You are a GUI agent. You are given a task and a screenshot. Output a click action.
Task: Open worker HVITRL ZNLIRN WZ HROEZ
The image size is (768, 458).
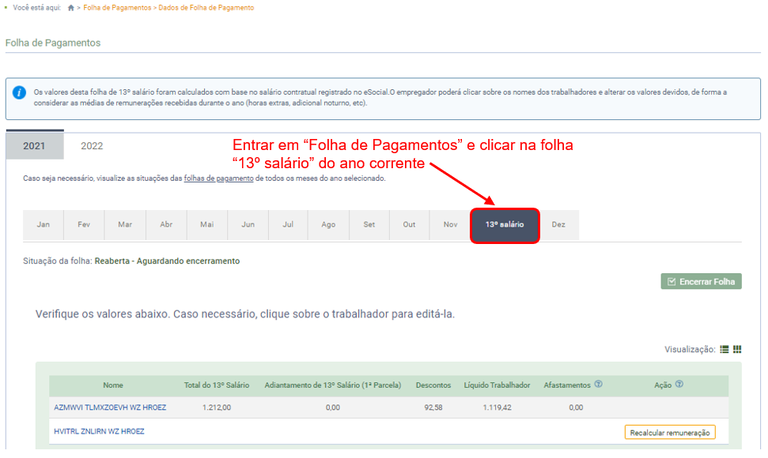tap(98, 432)
